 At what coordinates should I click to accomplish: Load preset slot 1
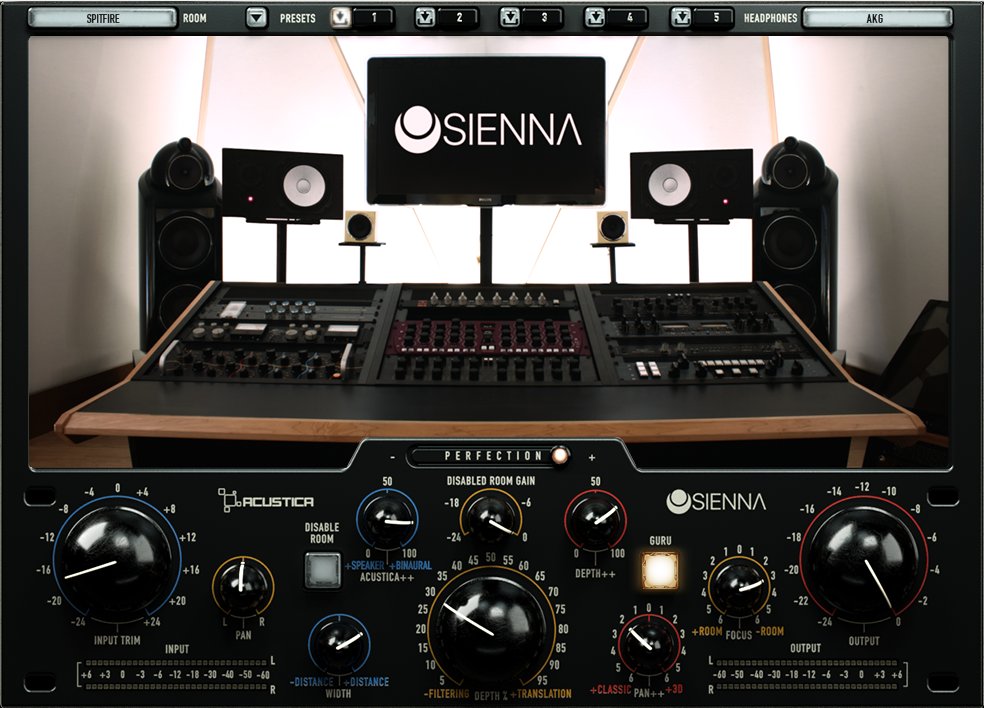[x=374, y=18]
